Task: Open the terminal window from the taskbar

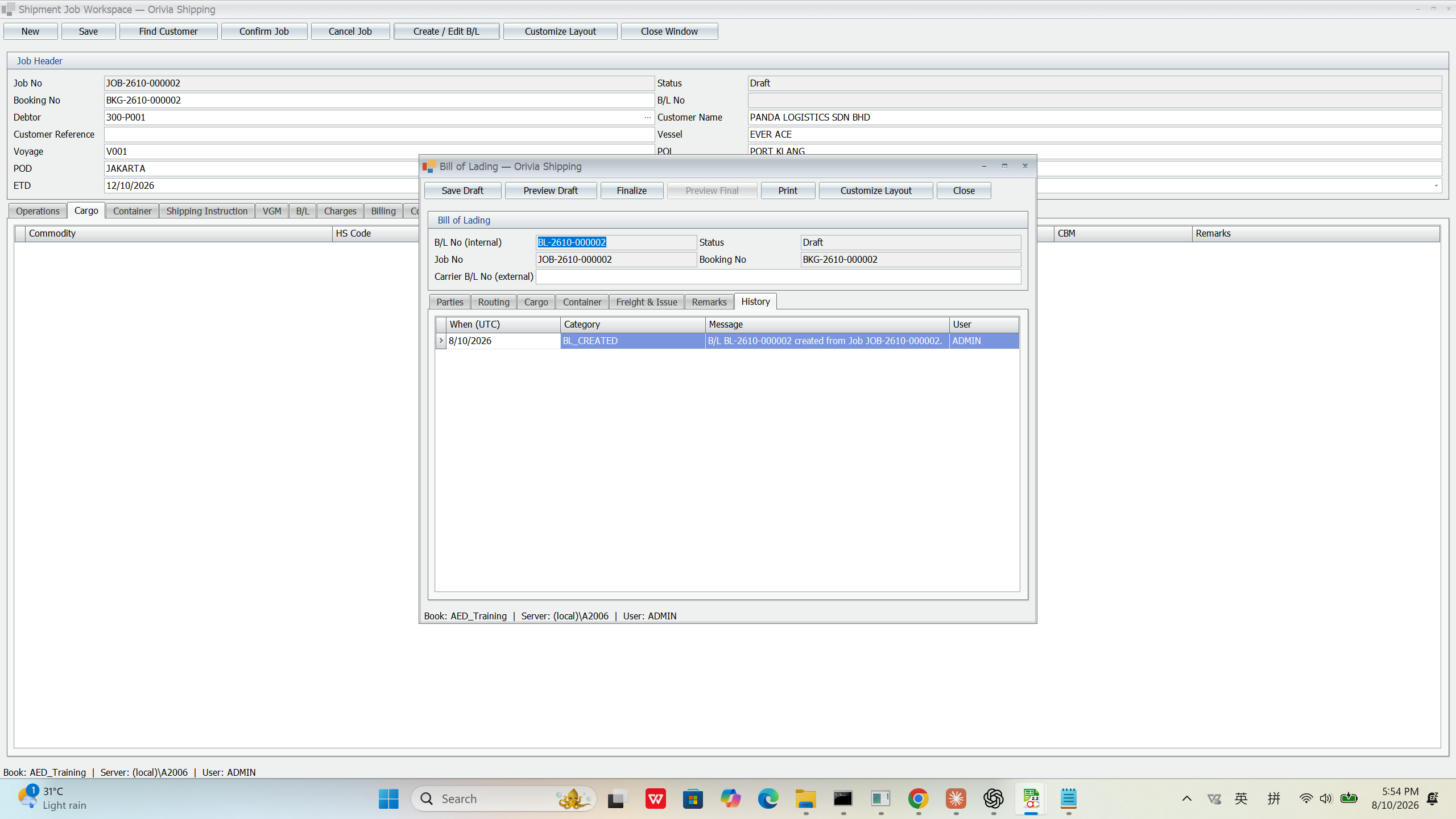Action: (843, 798)
